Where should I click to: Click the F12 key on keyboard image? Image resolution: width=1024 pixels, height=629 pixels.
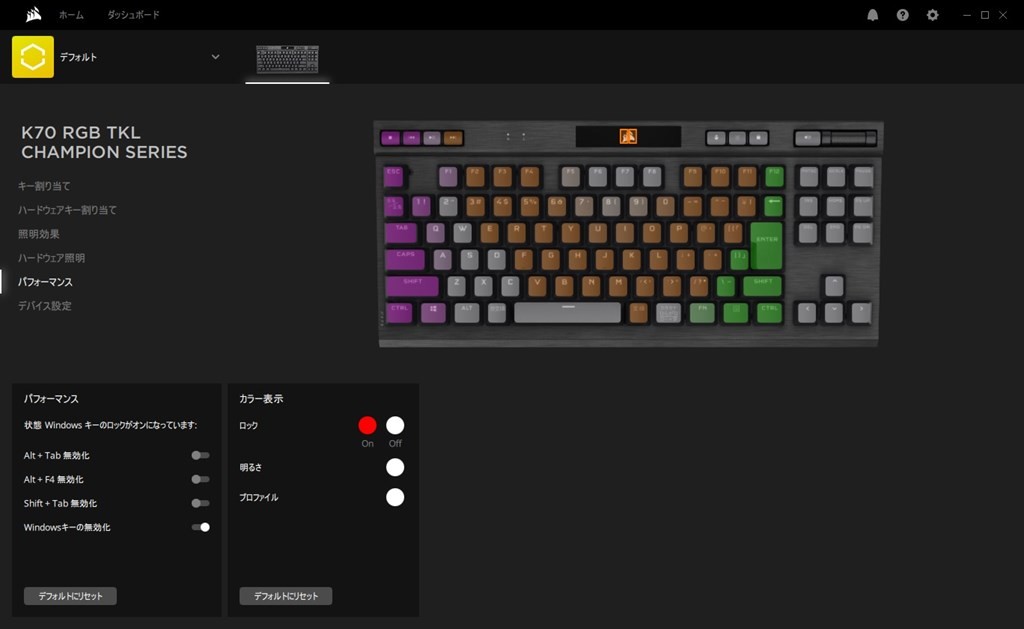pyautogui.click(x=774, y=176)
